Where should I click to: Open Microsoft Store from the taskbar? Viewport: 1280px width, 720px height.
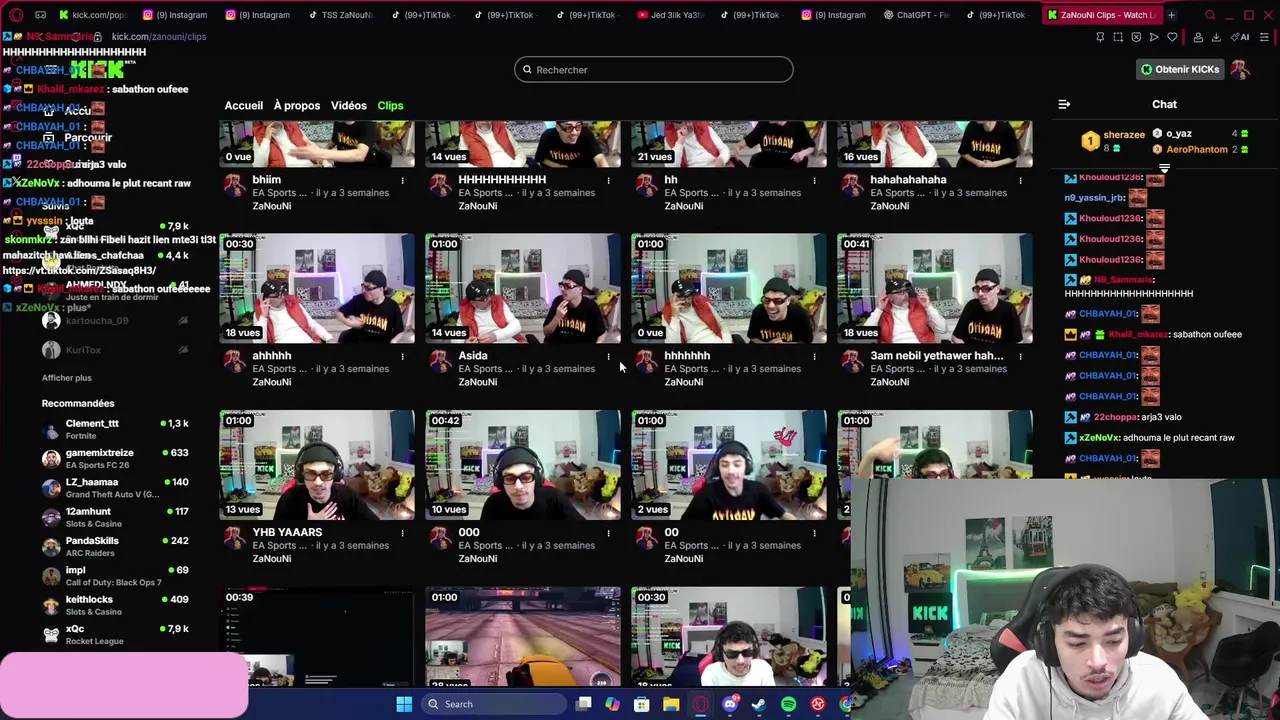[642, 704]
